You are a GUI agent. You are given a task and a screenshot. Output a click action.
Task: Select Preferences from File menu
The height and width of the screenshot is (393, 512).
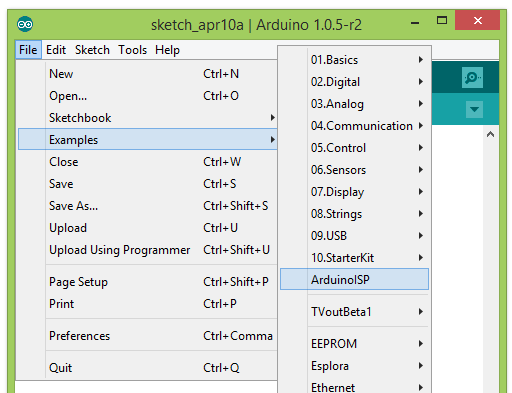point(147,336)
